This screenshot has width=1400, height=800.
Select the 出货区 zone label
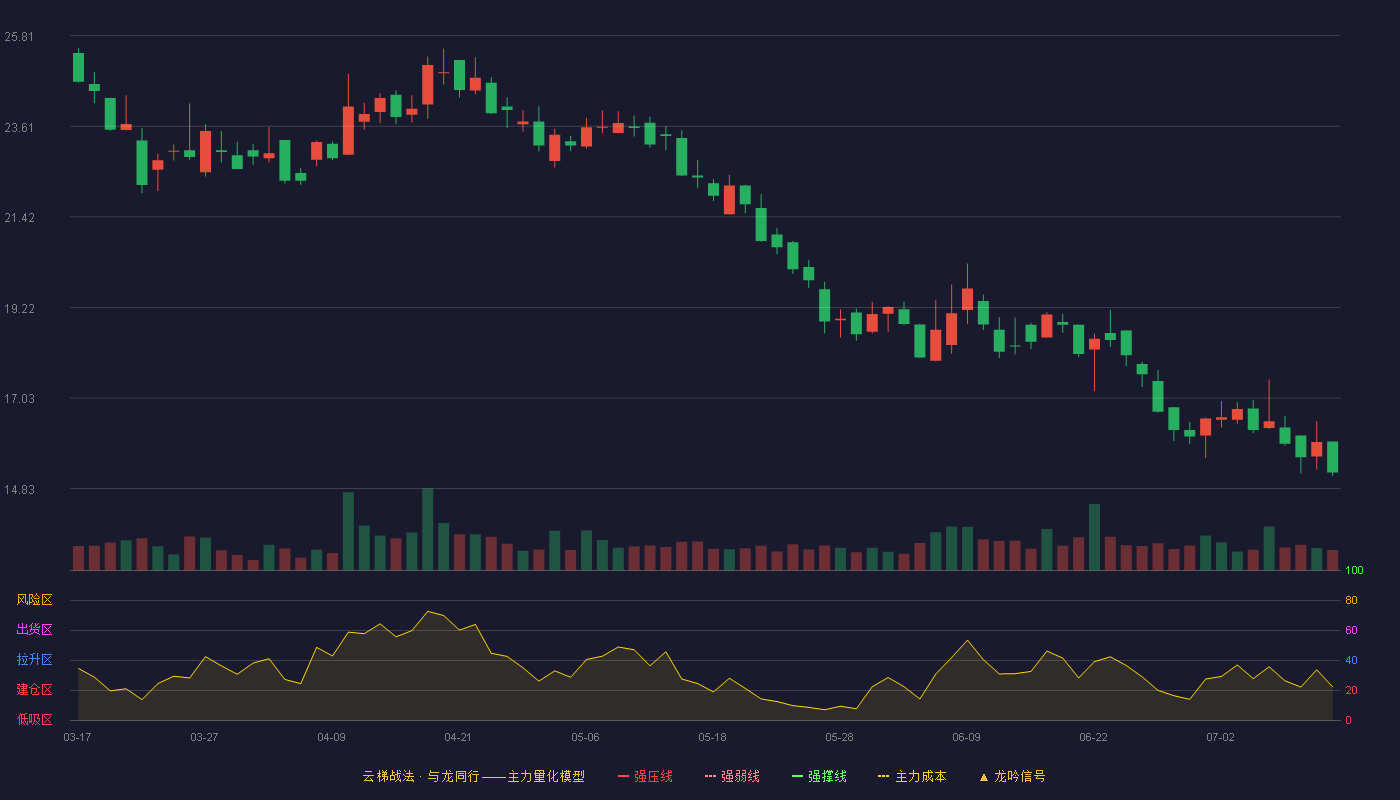[x=34, y=630]
